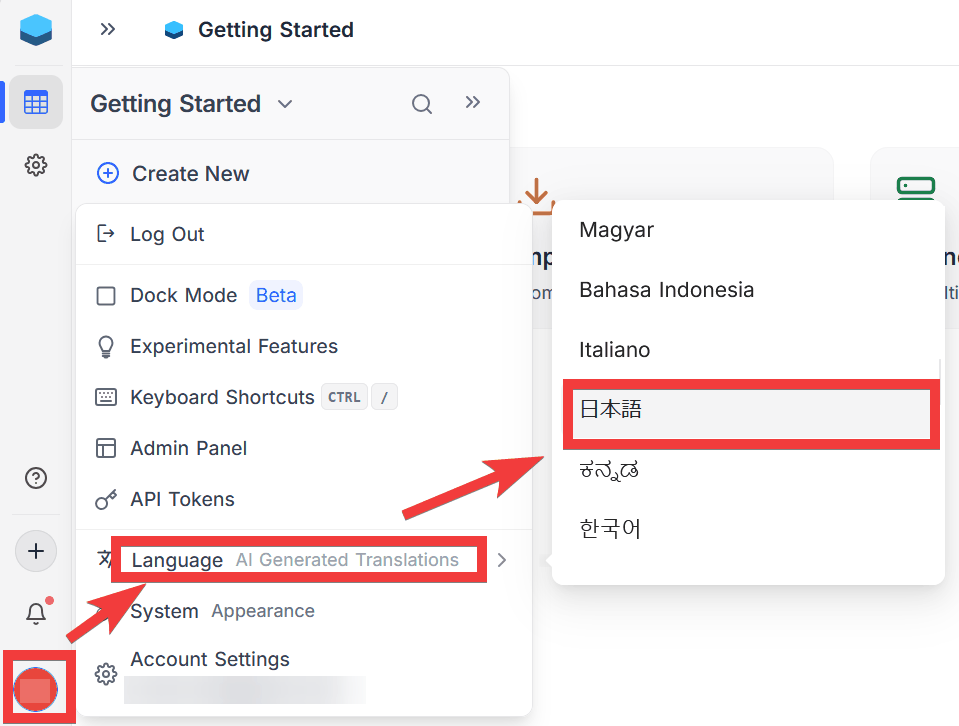Open notifications bell icon

pos(36,613)
